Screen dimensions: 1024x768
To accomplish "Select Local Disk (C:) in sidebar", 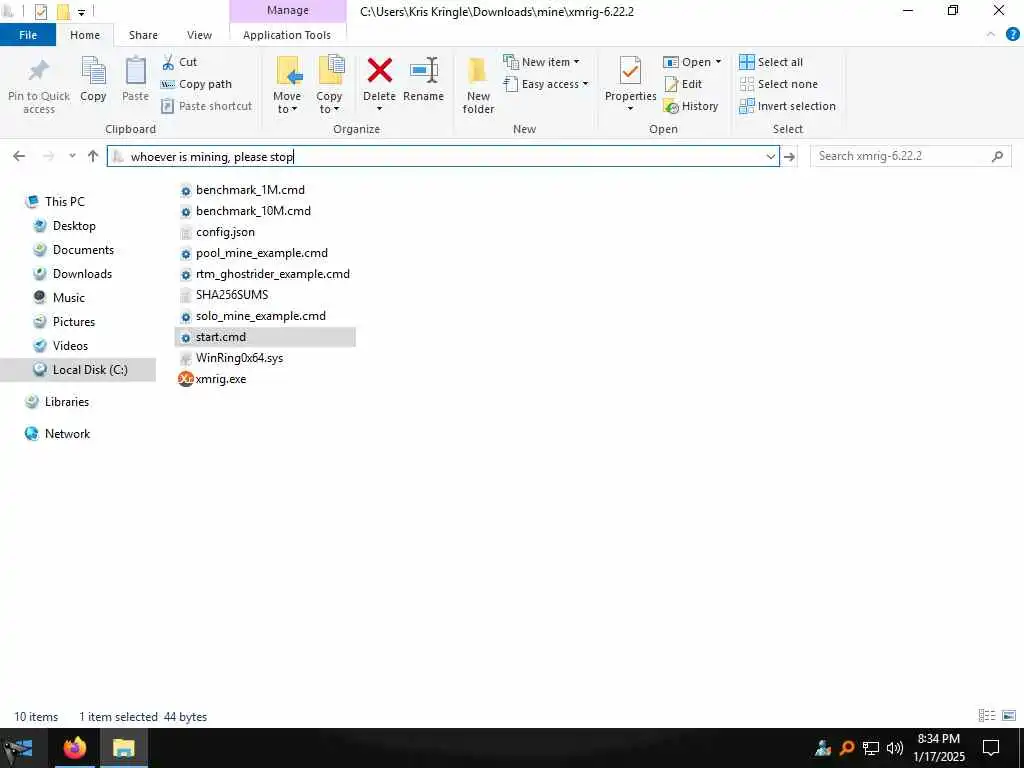I will pyautogui.click(x=90, y=370).
